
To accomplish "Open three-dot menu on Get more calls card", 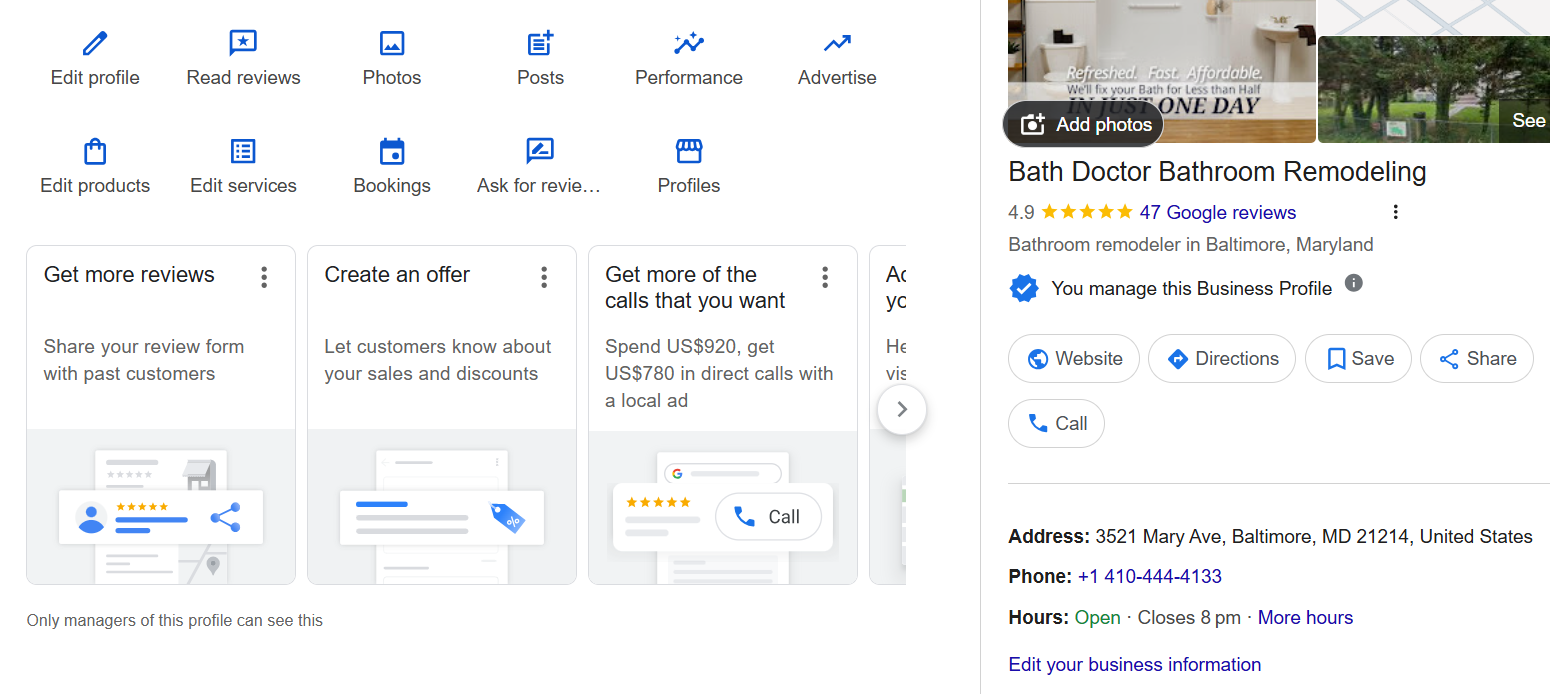I will 825,277.
